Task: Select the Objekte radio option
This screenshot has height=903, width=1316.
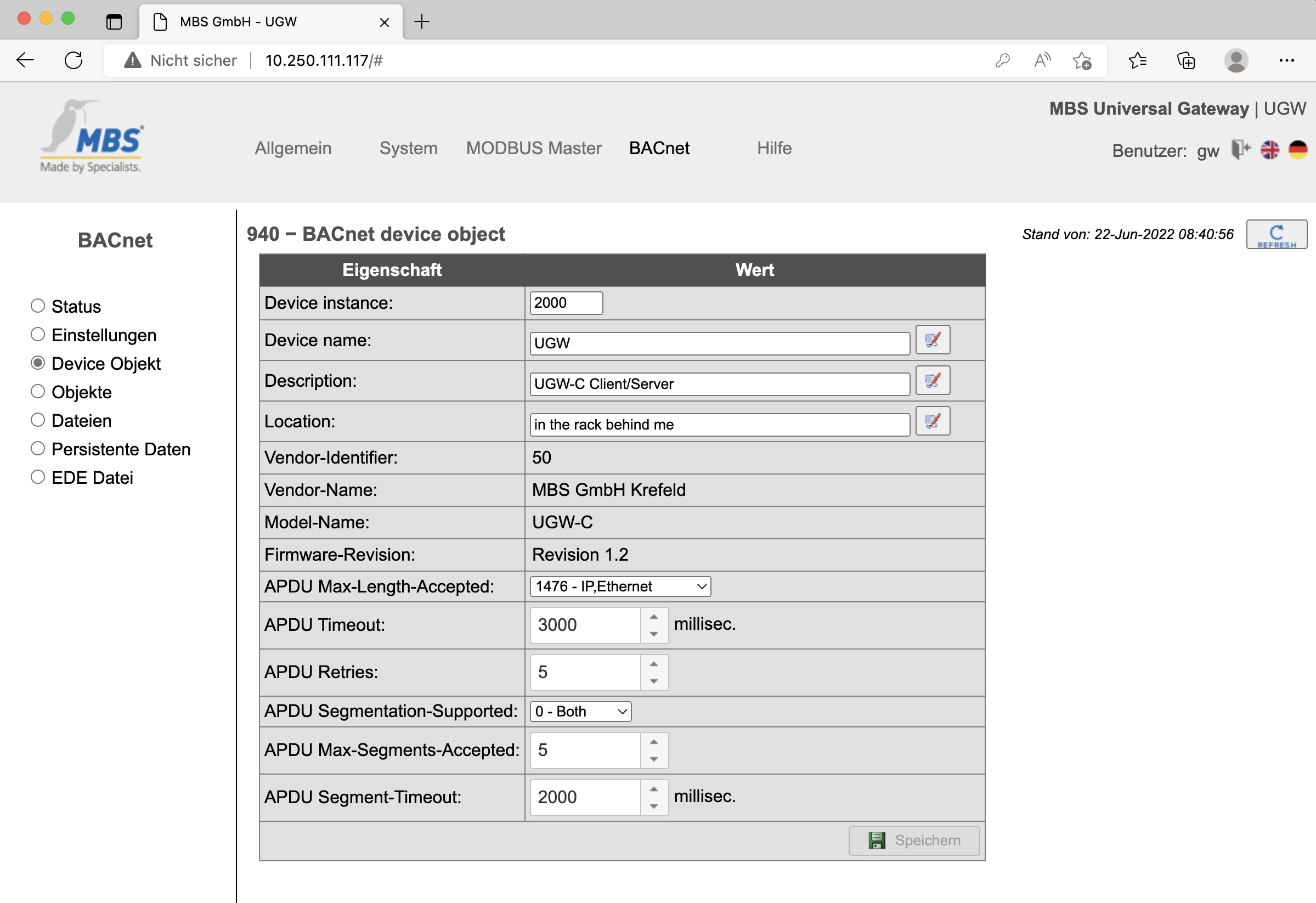Action: pos(37,392)
